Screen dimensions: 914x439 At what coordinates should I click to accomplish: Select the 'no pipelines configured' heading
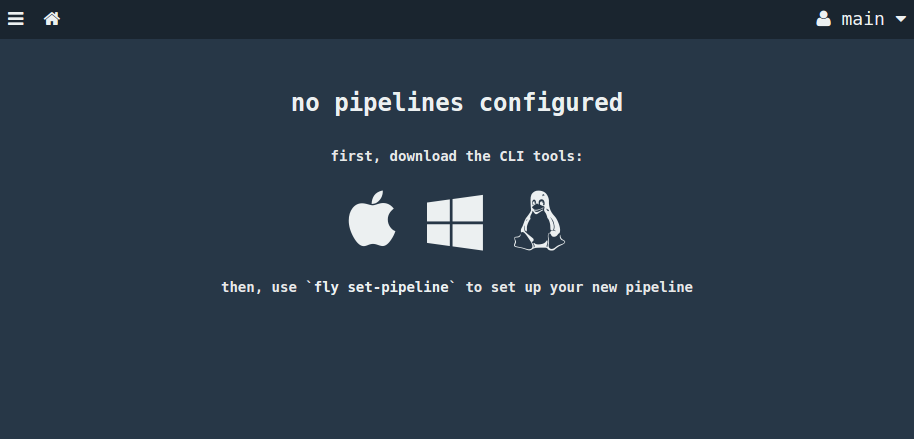click(x=457, y=103)
